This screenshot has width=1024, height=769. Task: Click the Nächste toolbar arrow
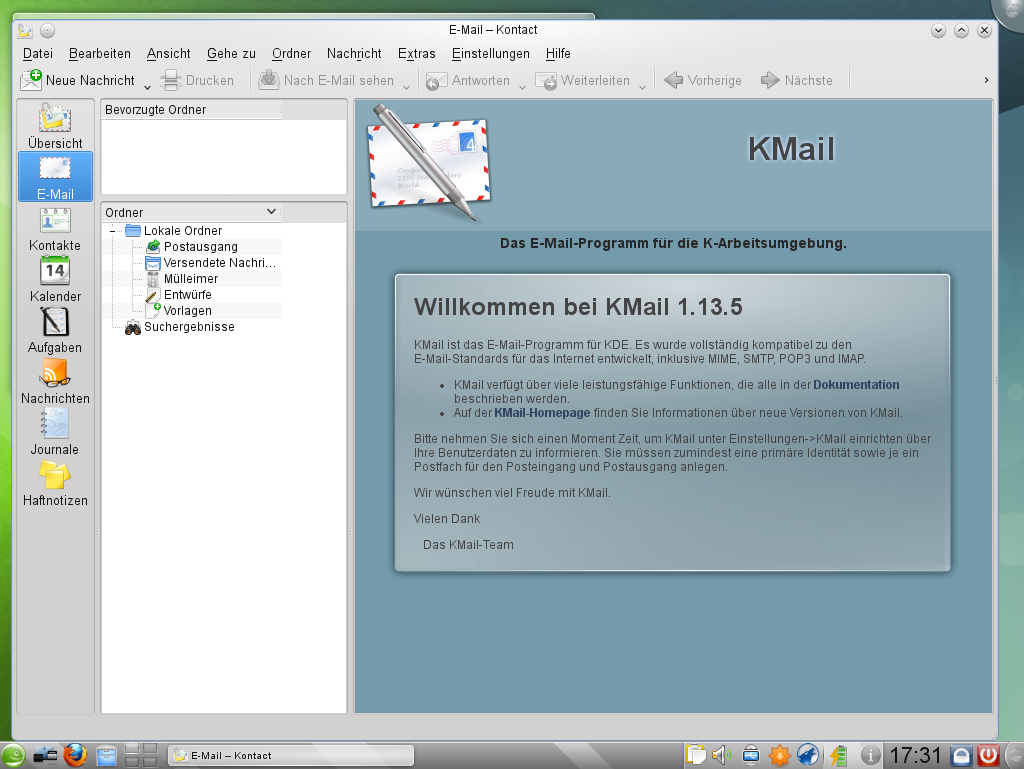798,79
